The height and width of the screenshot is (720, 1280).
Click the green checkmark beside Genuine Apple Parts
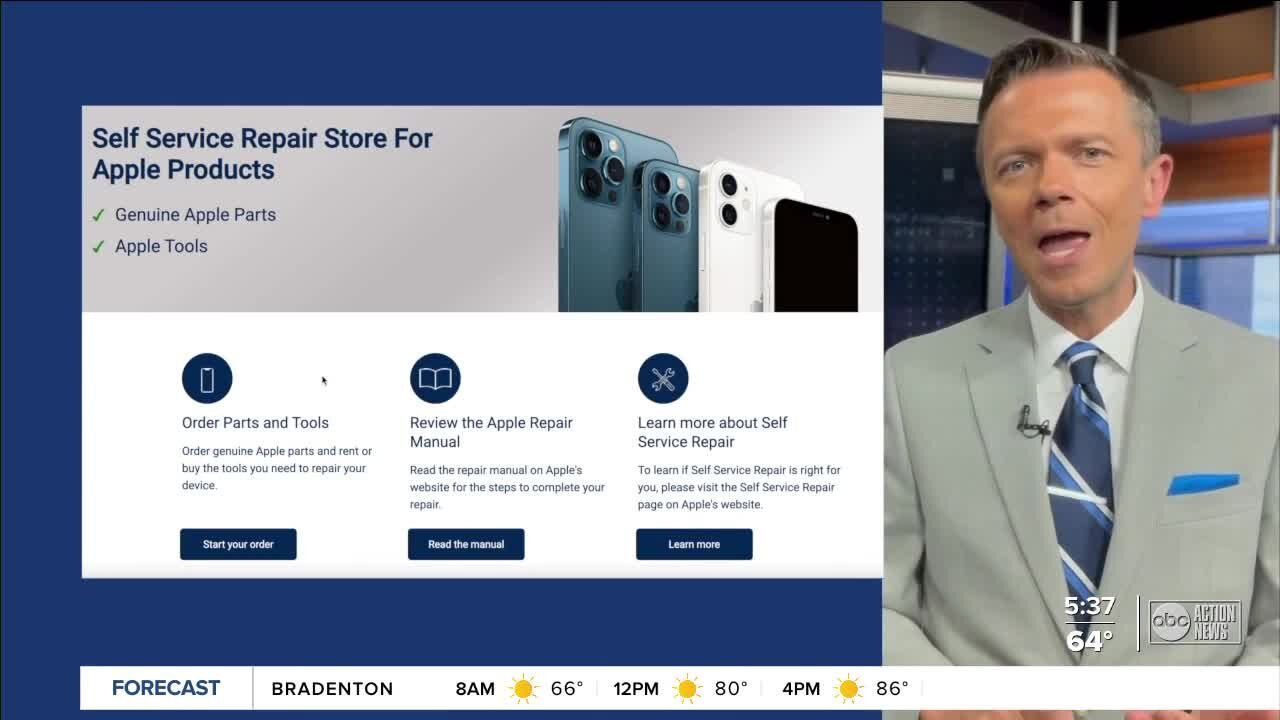coord(98,215)
